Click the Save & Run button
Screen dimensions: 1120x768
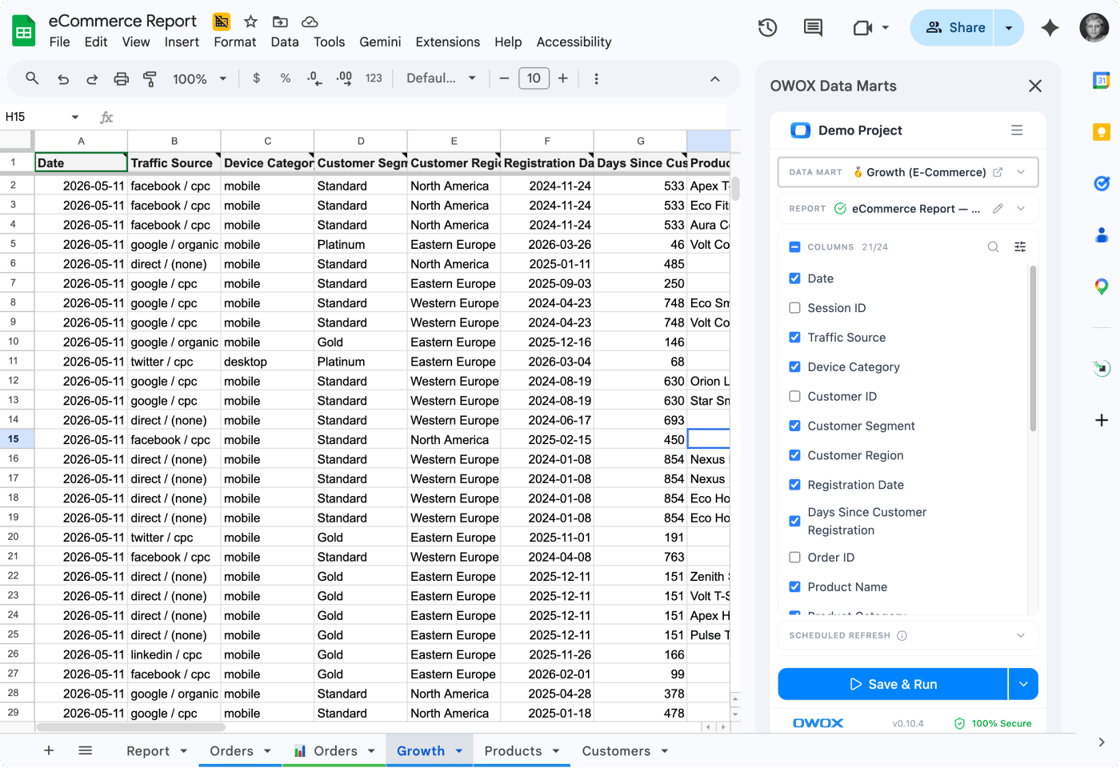point(893,684)
